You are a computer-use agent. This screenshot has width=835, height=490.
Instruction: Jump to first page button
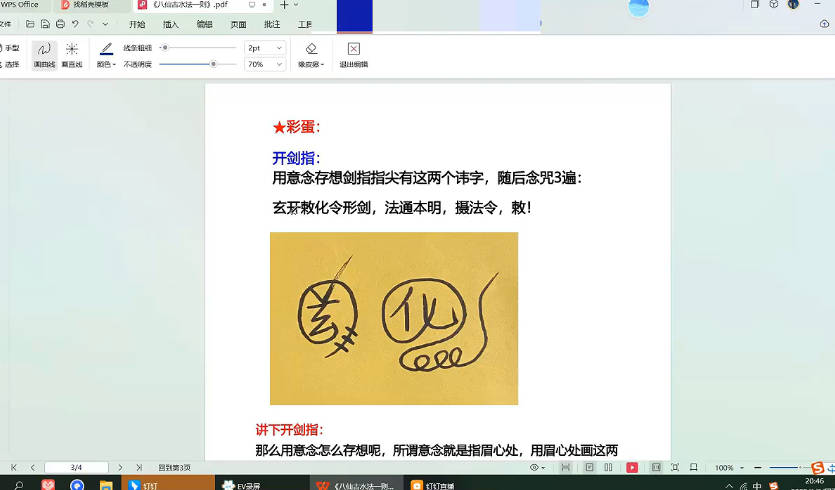tap(13, 467)
